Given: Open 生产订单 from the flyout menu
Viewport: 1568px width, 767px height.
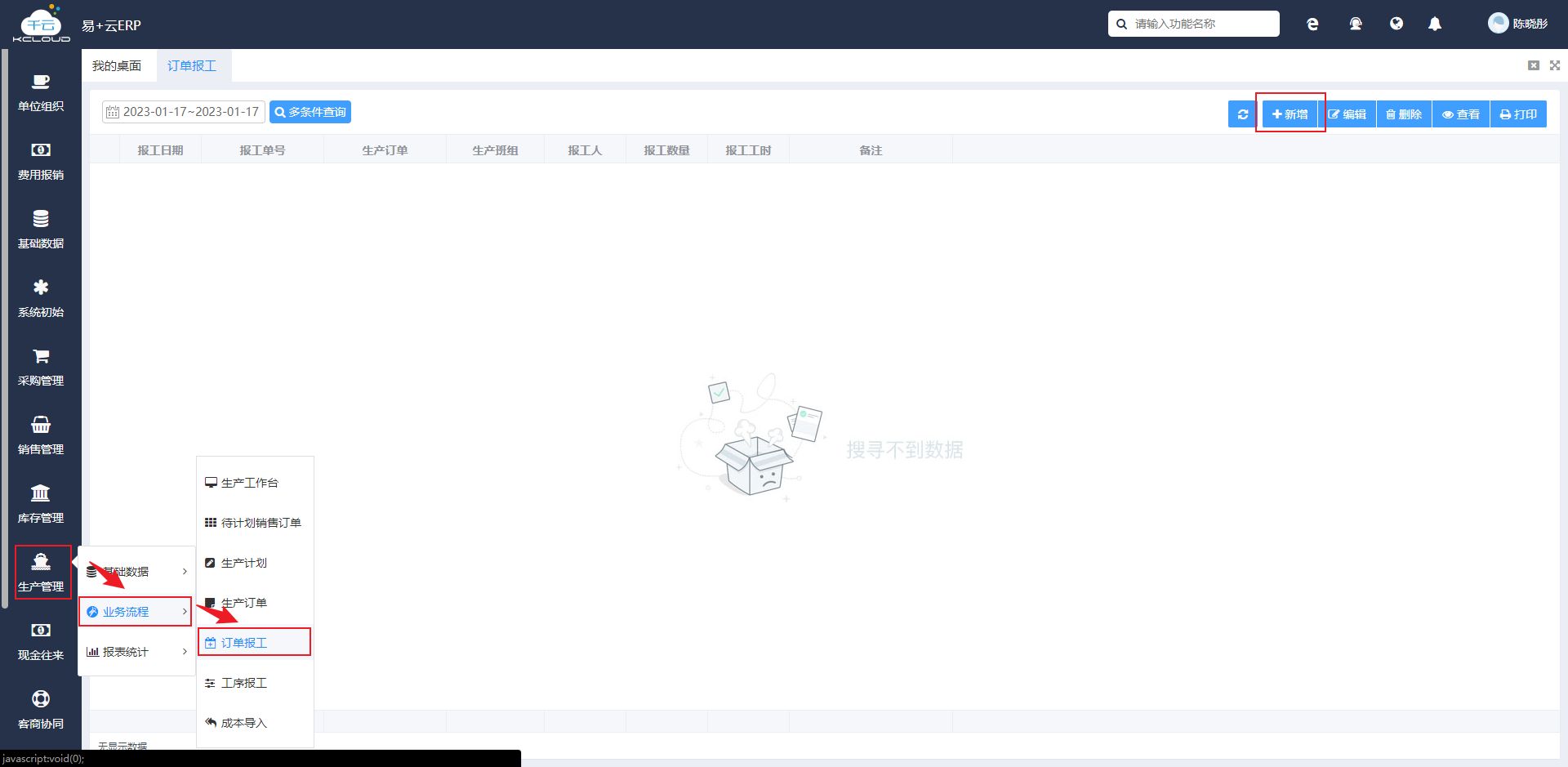Looking at the screenshot, I should point(255,603).
